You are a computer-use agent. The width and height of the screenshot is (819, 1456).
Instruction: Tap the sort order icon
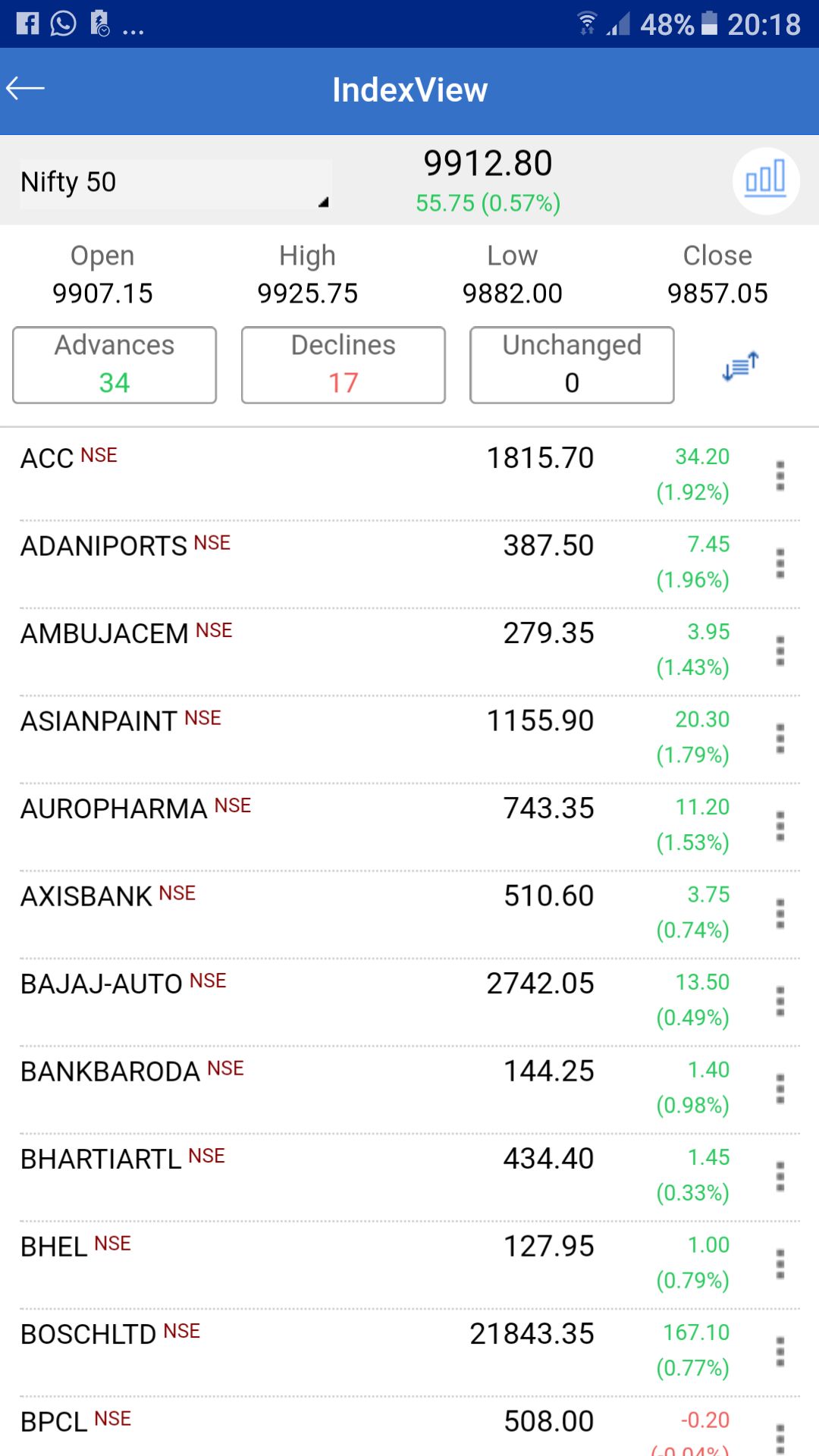(x=740, y=366)
